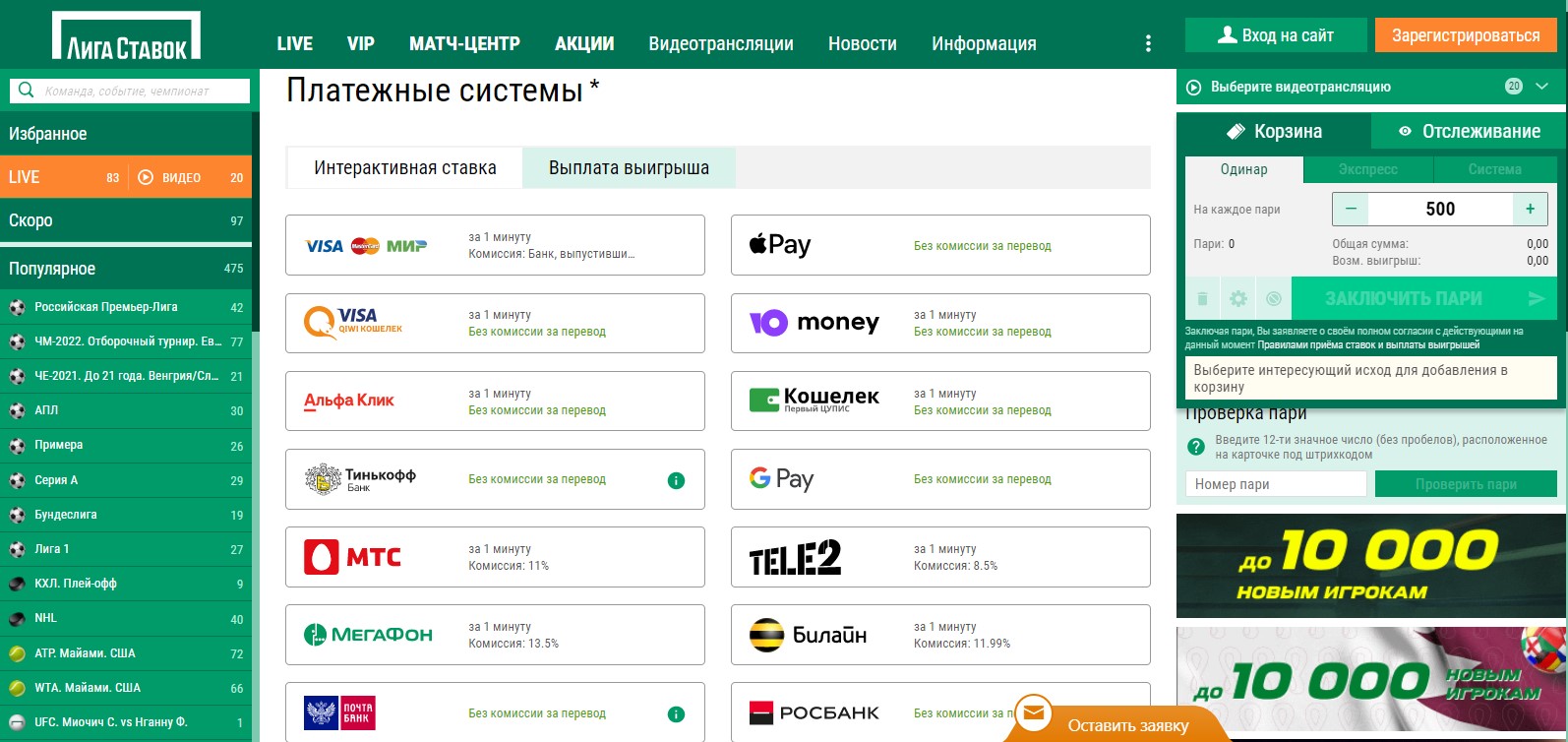1568x742 pixels.
Task: Select the Кошелек ЦУПИС option
Action: (x=940, y=401)
